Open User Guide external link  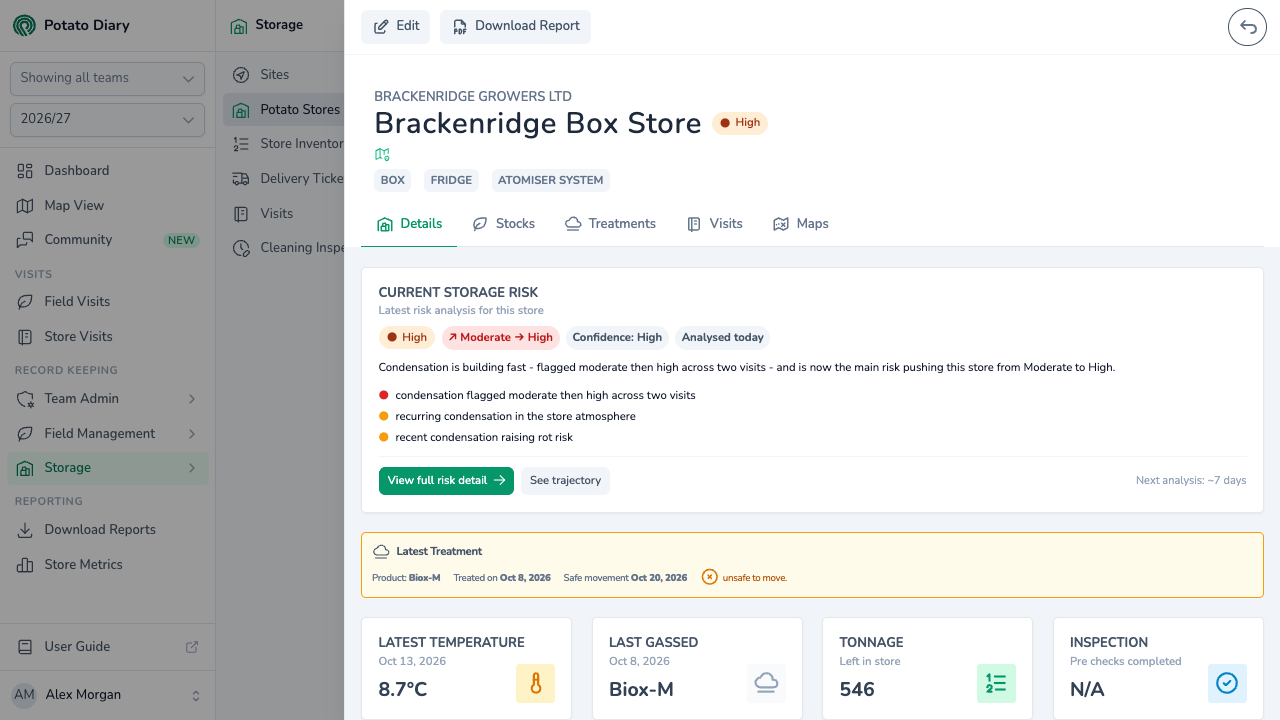(108, 647)
